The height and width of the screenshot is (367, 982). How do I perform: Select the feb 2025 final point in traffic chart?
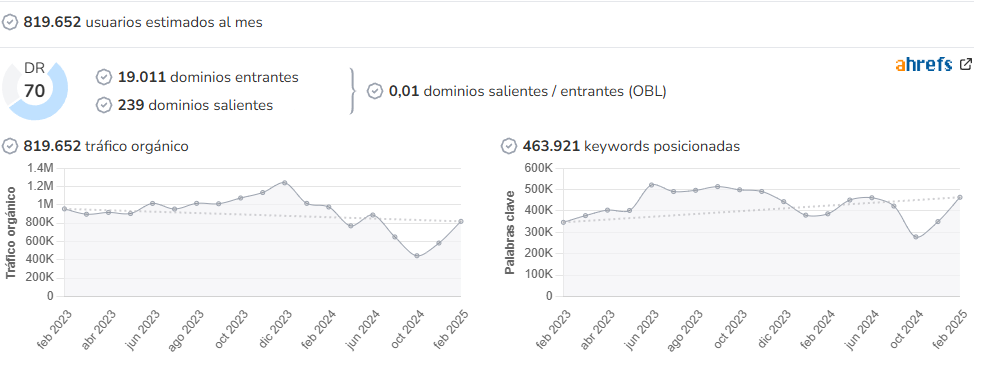pos(461,221)
